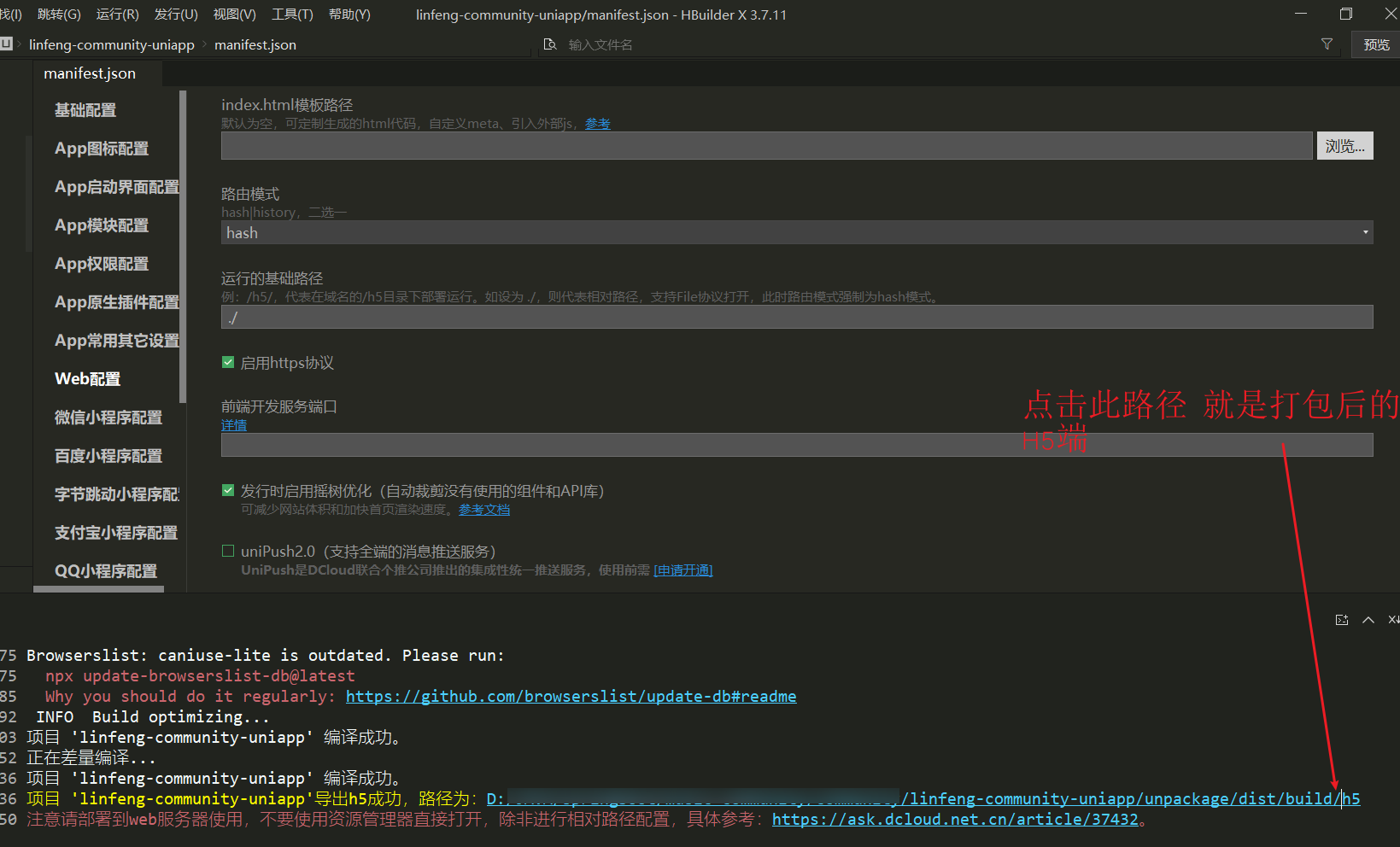Click the file search icon beside 输入文件名

[550, 44]
